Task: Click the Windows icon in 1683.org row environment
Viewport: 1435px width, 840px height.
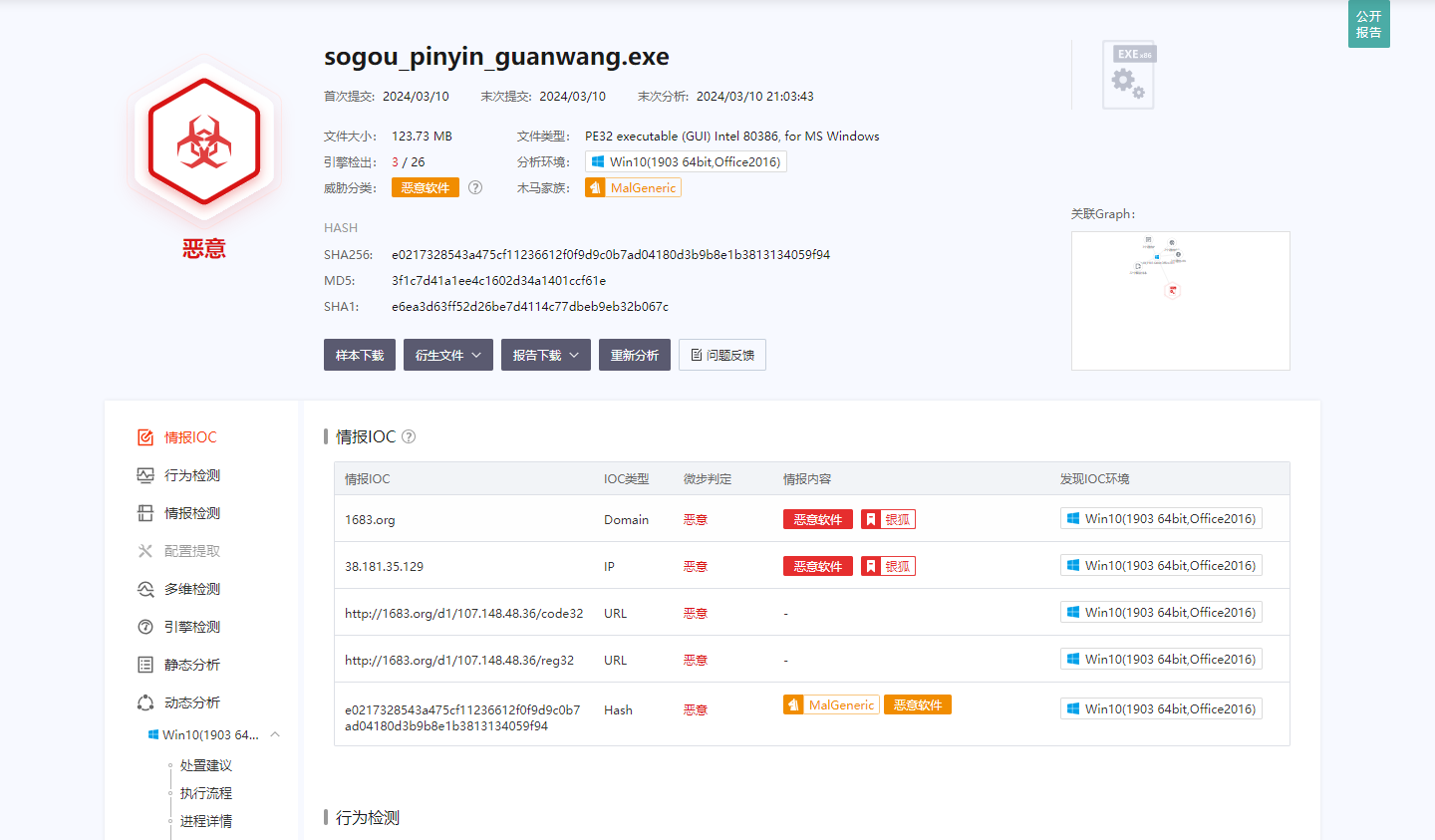Action: [1073, 518]
